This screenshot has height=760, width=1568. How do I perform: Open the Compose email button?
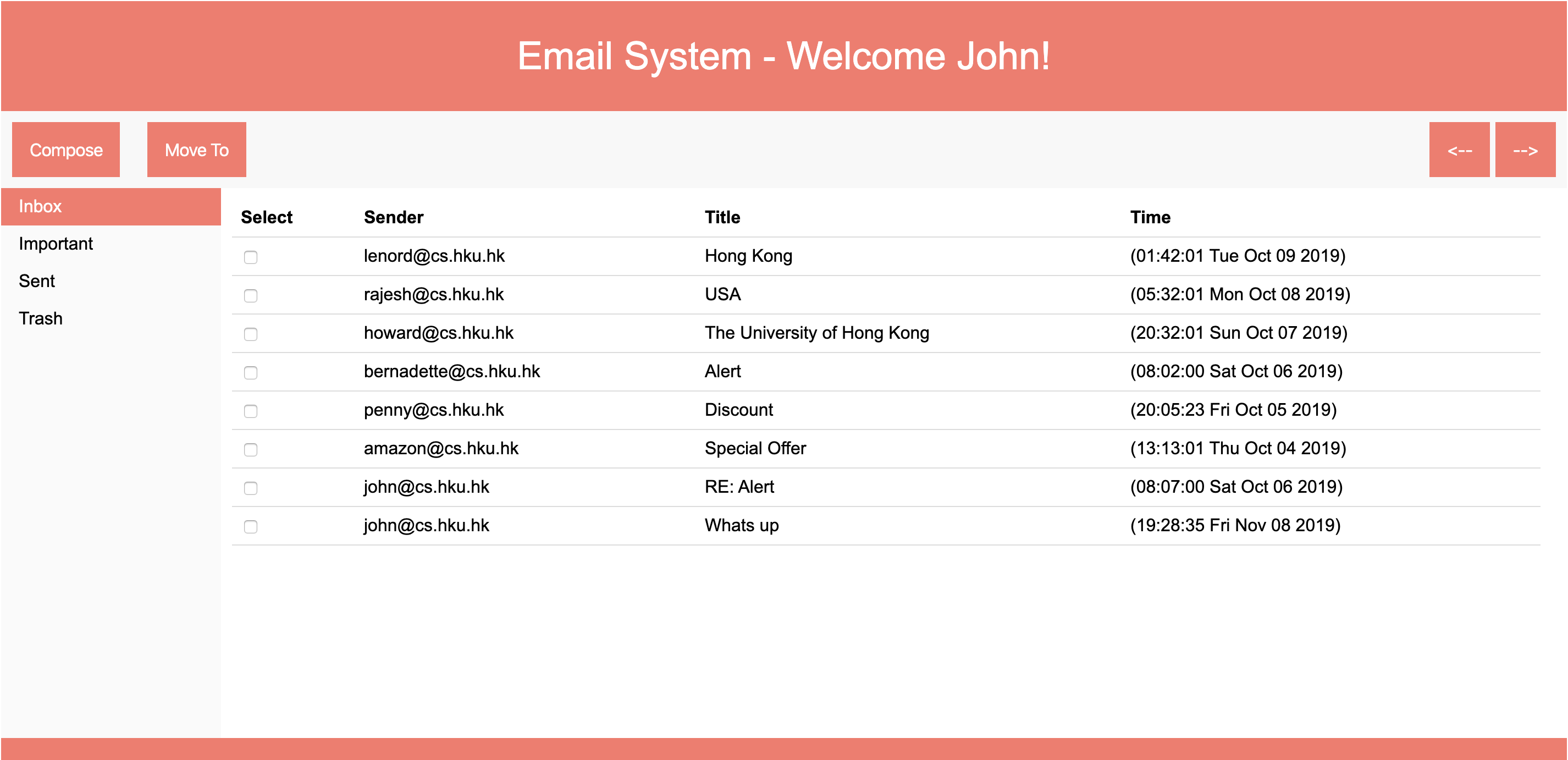66,150
